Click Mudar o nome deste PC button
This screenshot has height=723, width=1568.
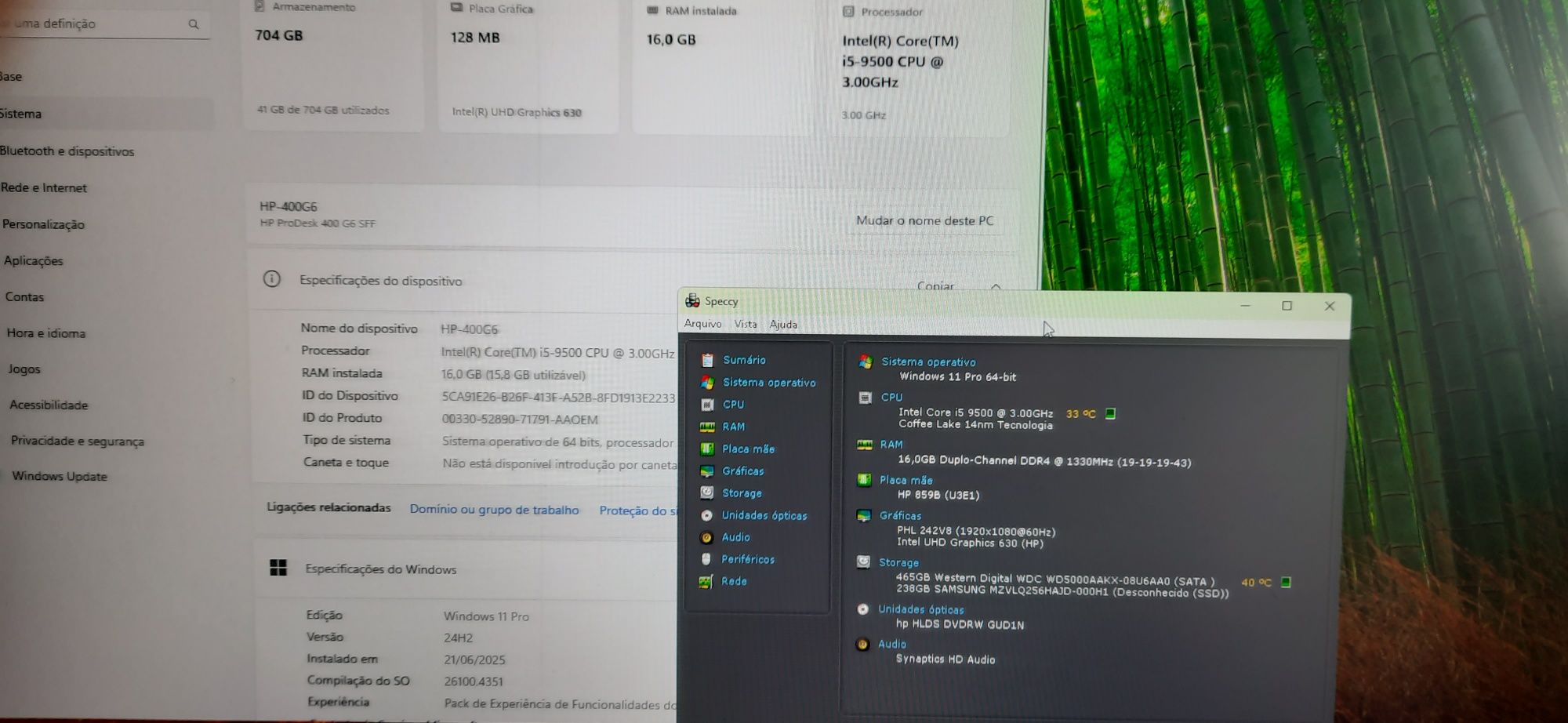click(924, 220)
